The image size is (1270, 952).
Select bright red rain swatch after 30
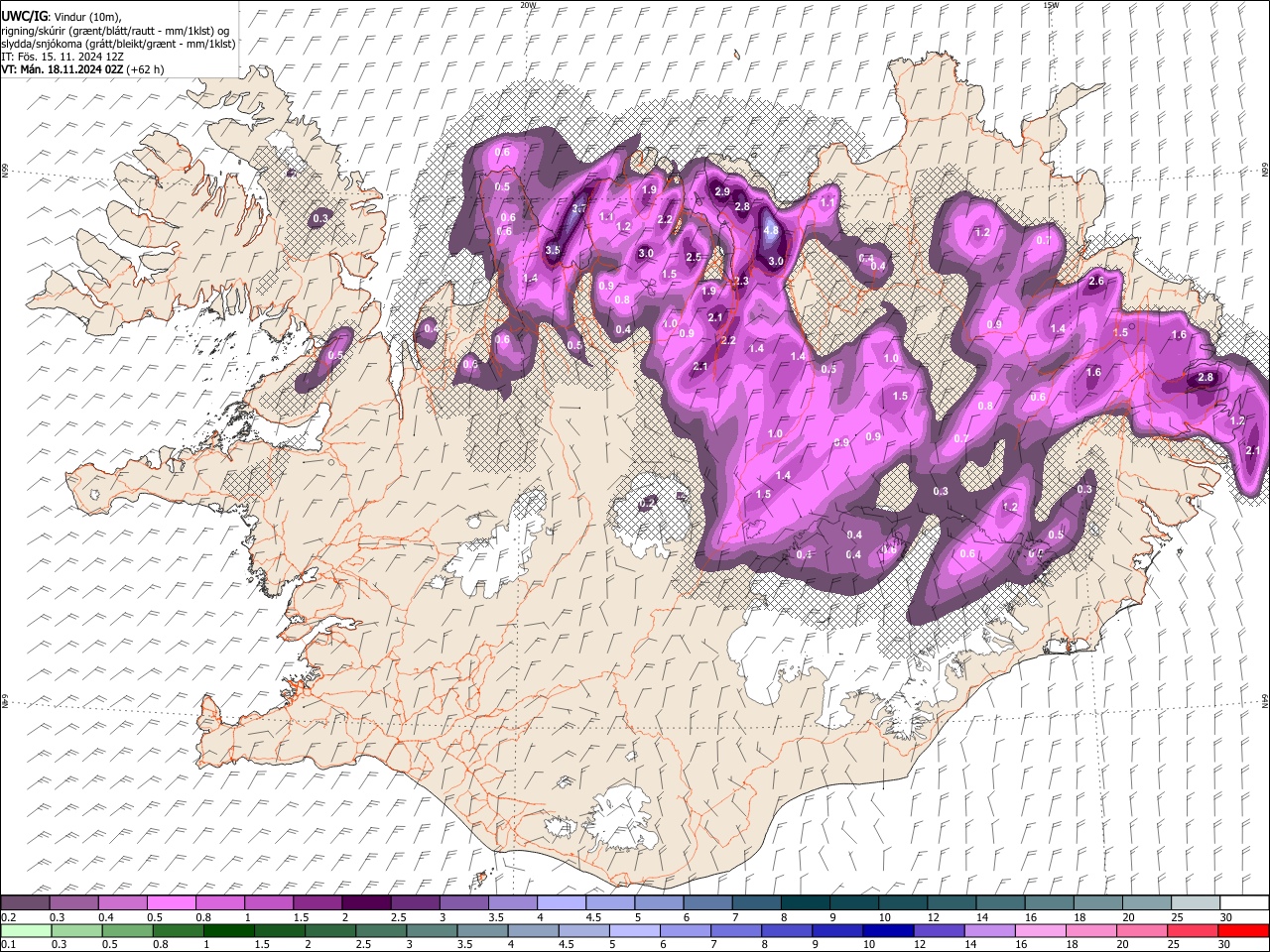click(1244, 930)
